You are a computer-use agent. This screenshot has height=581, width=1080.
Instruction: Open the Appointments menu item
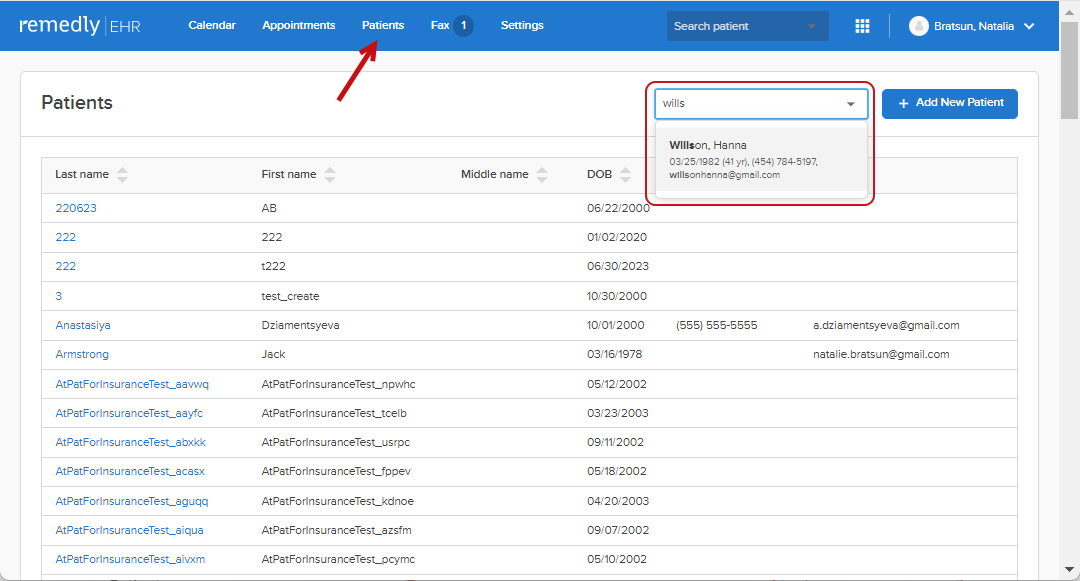click(x=298, y=25)
